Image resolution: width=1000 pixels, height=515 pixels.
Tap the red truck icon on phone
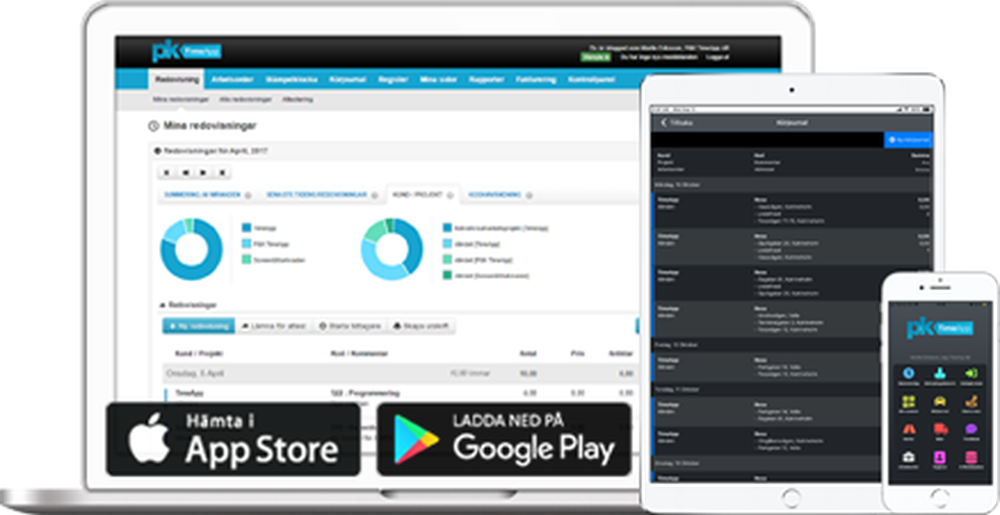click(x=939, y=430)
